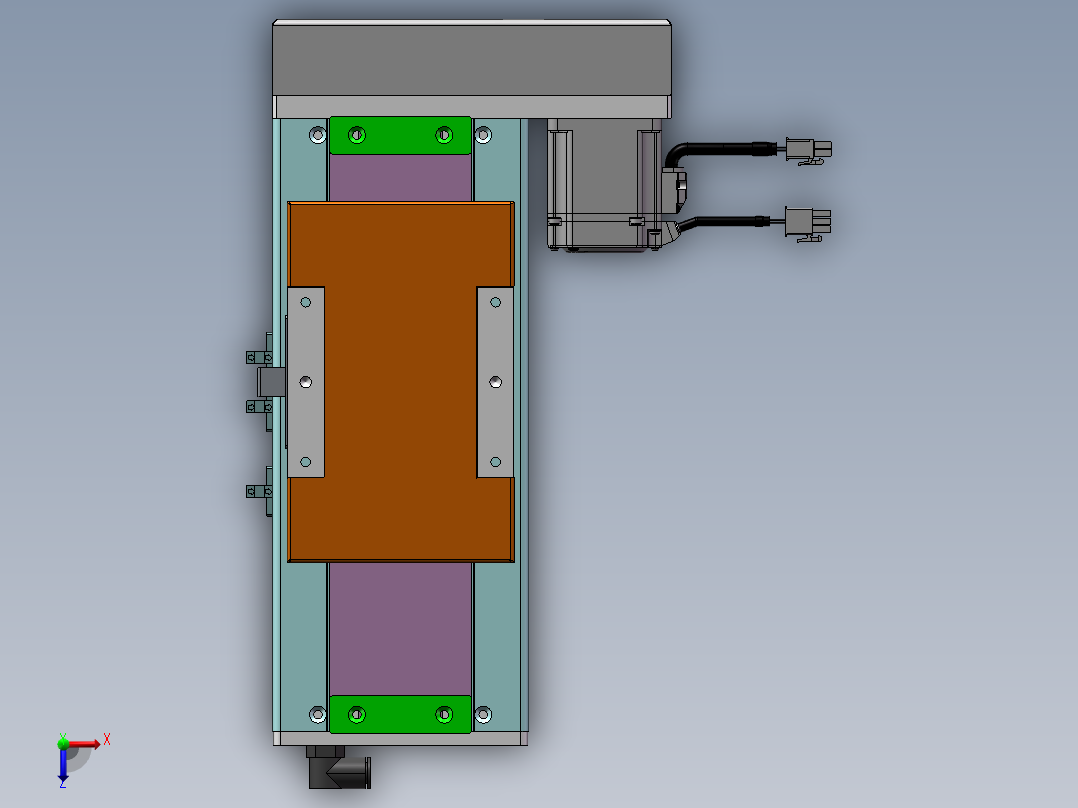
Task: Select the dark gray top cover housing
Action: 472,59
